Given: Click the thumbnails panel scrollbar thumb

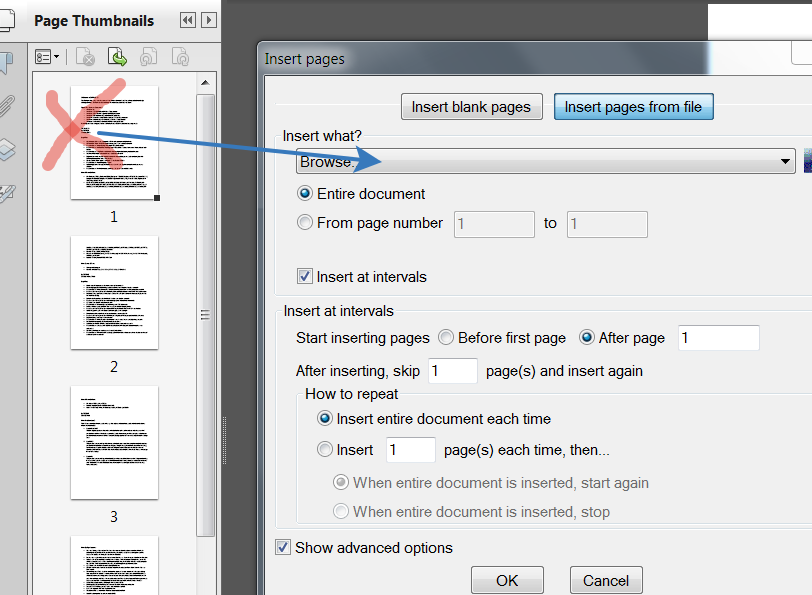Looking at the screenshot, I should [206, 315].
